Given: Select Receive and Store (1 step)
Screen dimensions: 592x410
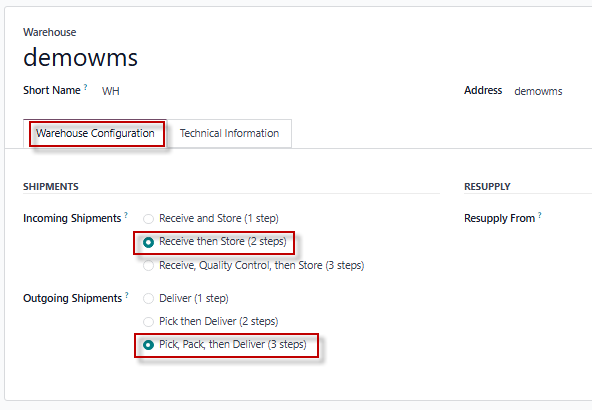Looking at the screenshot, I should tap(148, 219).
